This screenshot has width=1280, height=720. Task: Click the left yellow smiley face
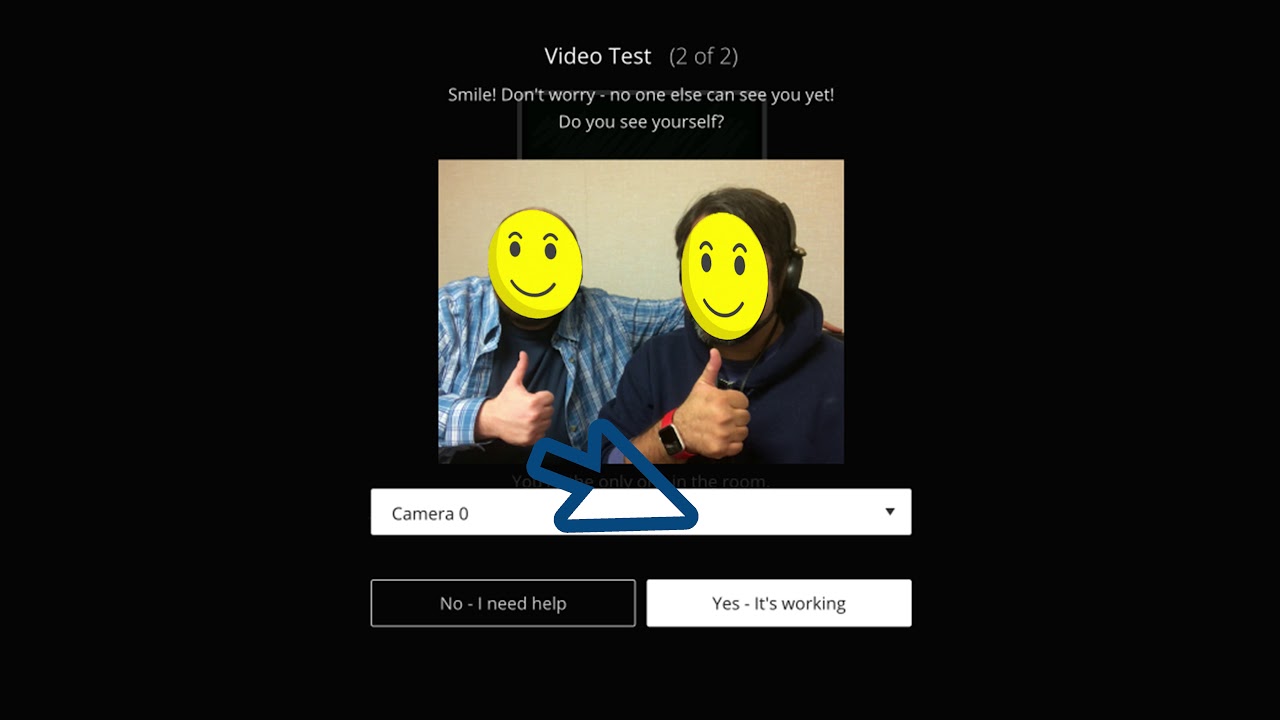coord(535,263)
